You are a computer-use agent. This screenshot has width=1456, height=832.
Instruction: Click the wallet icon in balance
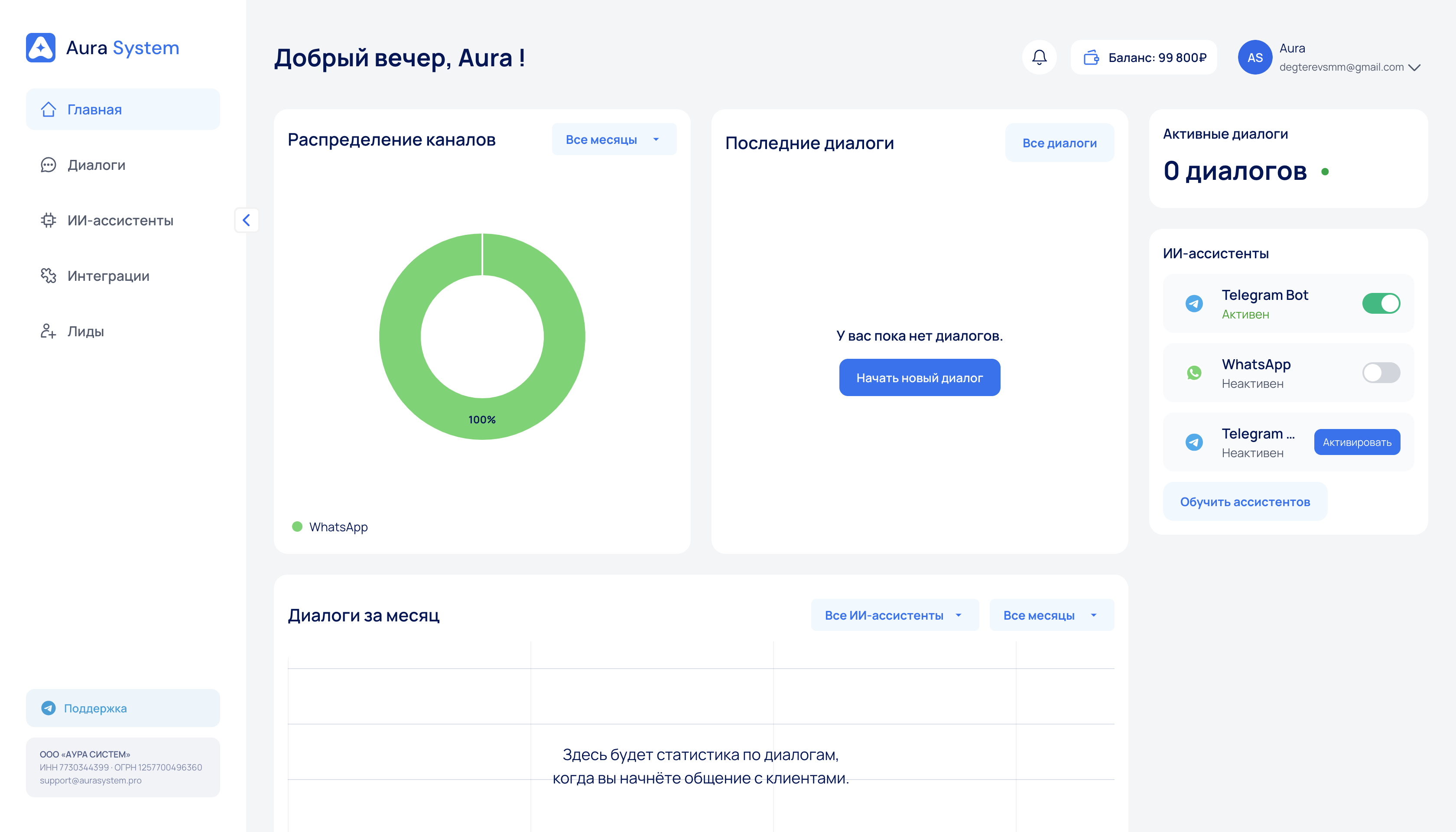click(x=1091, y=57)
